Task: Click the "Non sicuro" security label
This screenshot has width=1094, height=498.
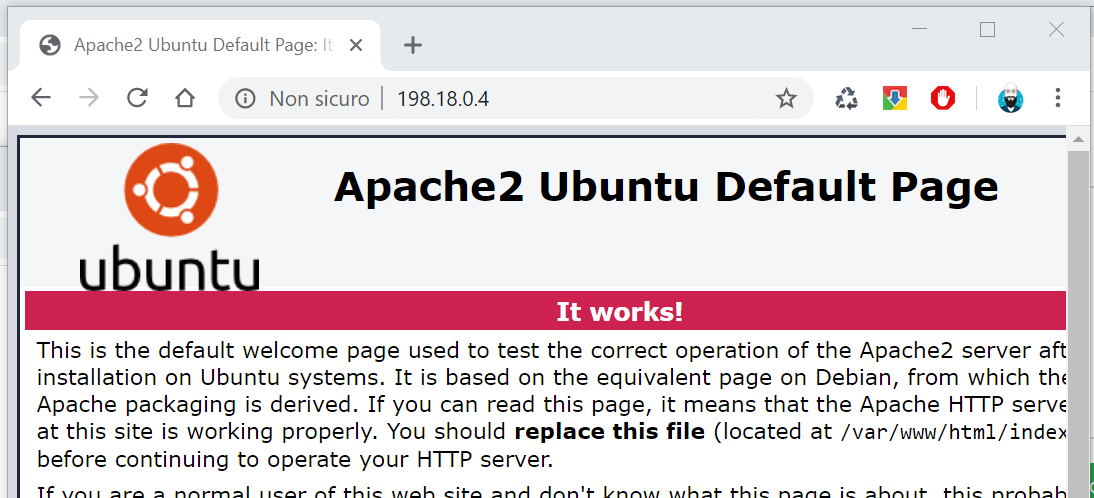Action: pos(319,98)
